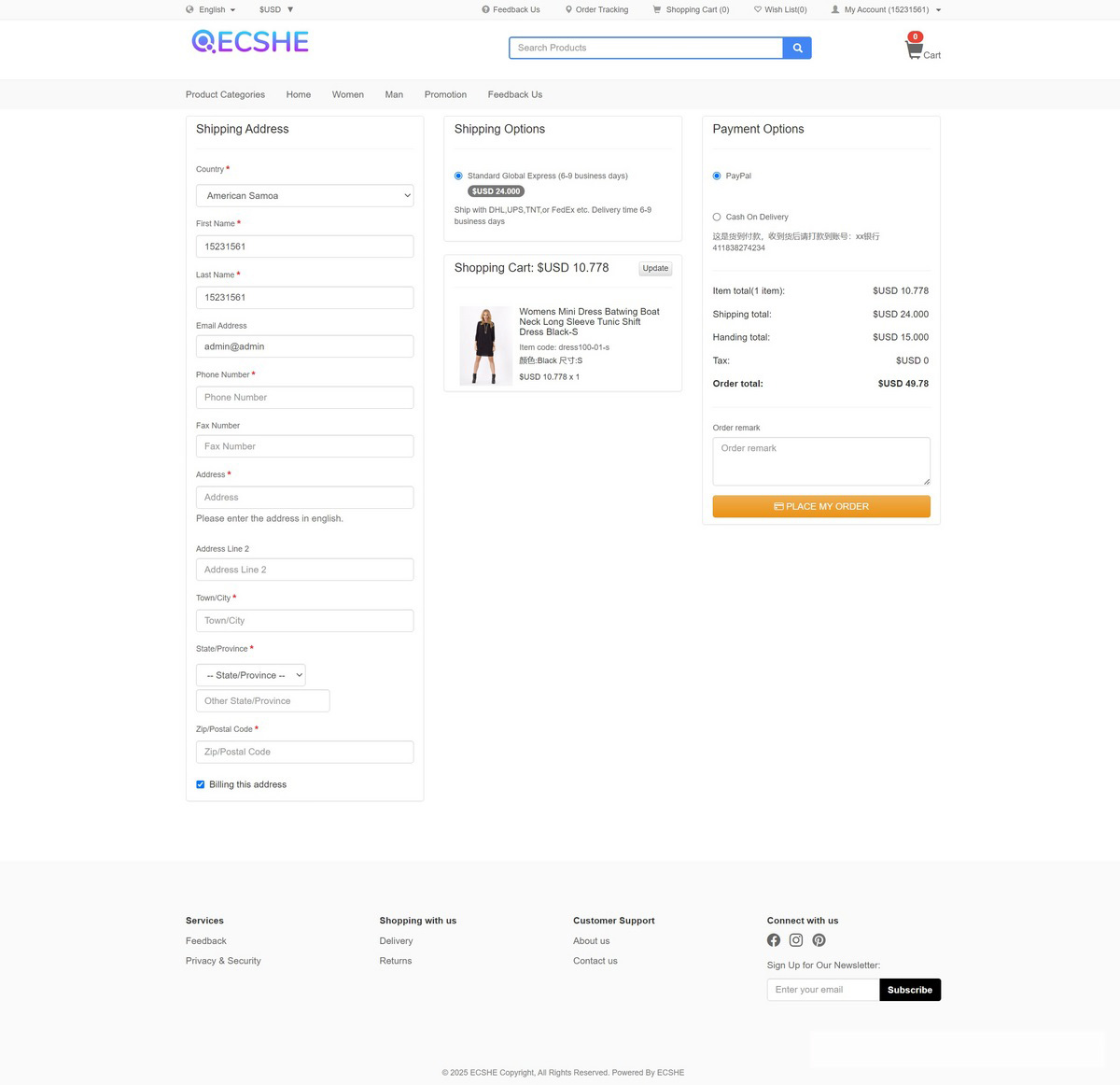Uncheck the Billing this address checkbox
Viewport: 1120px width, 1085px height.
201,784
